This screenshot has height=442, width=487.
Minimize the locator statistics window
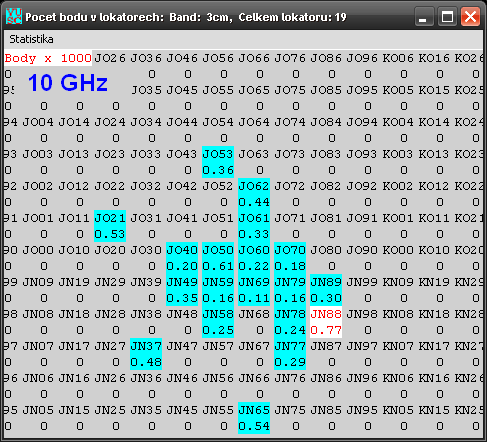(x=423, y=17)
